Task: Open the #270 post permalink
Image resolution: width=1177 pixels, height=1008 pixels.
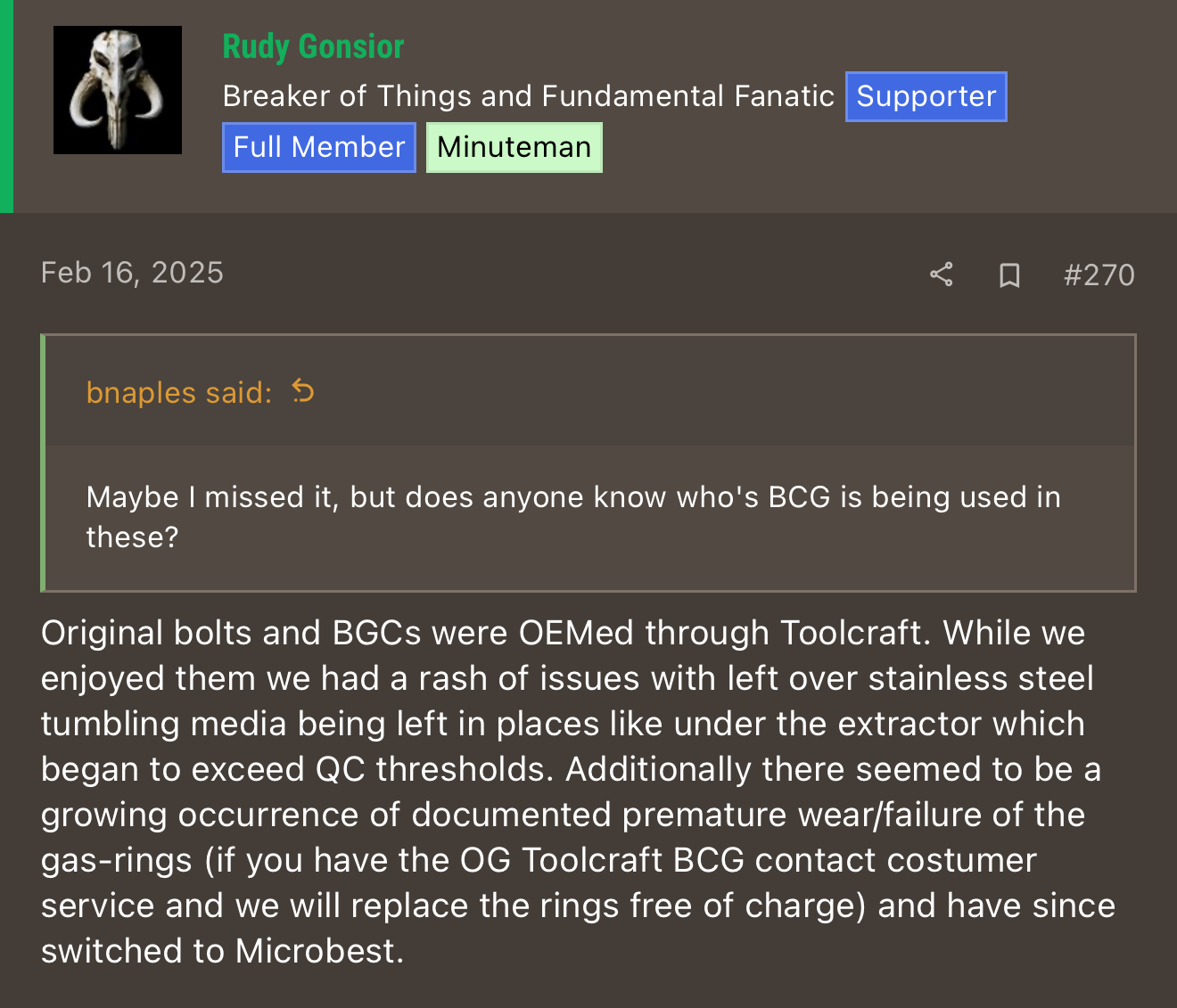Action: tap(1099, 275)
